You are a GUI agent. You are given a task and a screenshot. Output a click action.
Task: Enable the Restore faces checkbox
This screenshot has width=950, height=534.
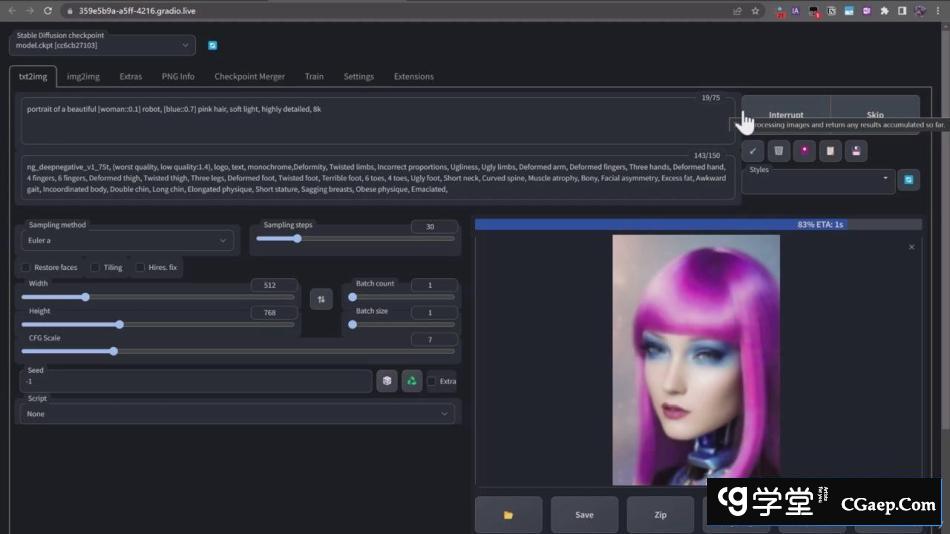pyautogui.click(x=26, y=267)
